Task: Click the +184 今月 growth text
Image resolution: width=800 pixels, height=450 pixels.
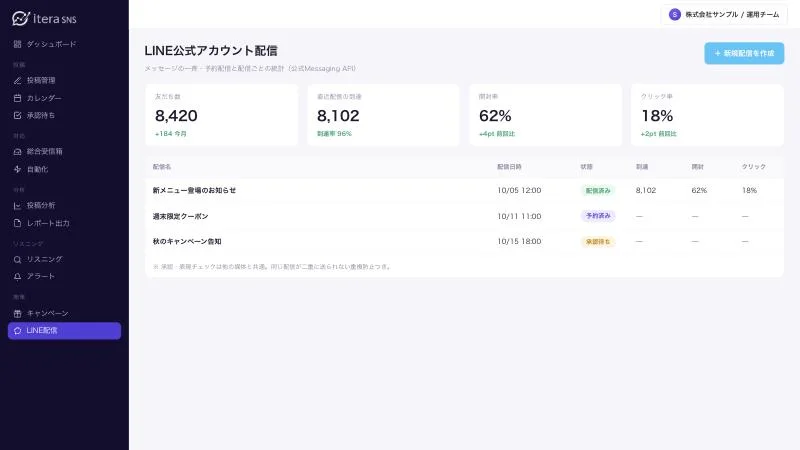Action: [170, 134]
